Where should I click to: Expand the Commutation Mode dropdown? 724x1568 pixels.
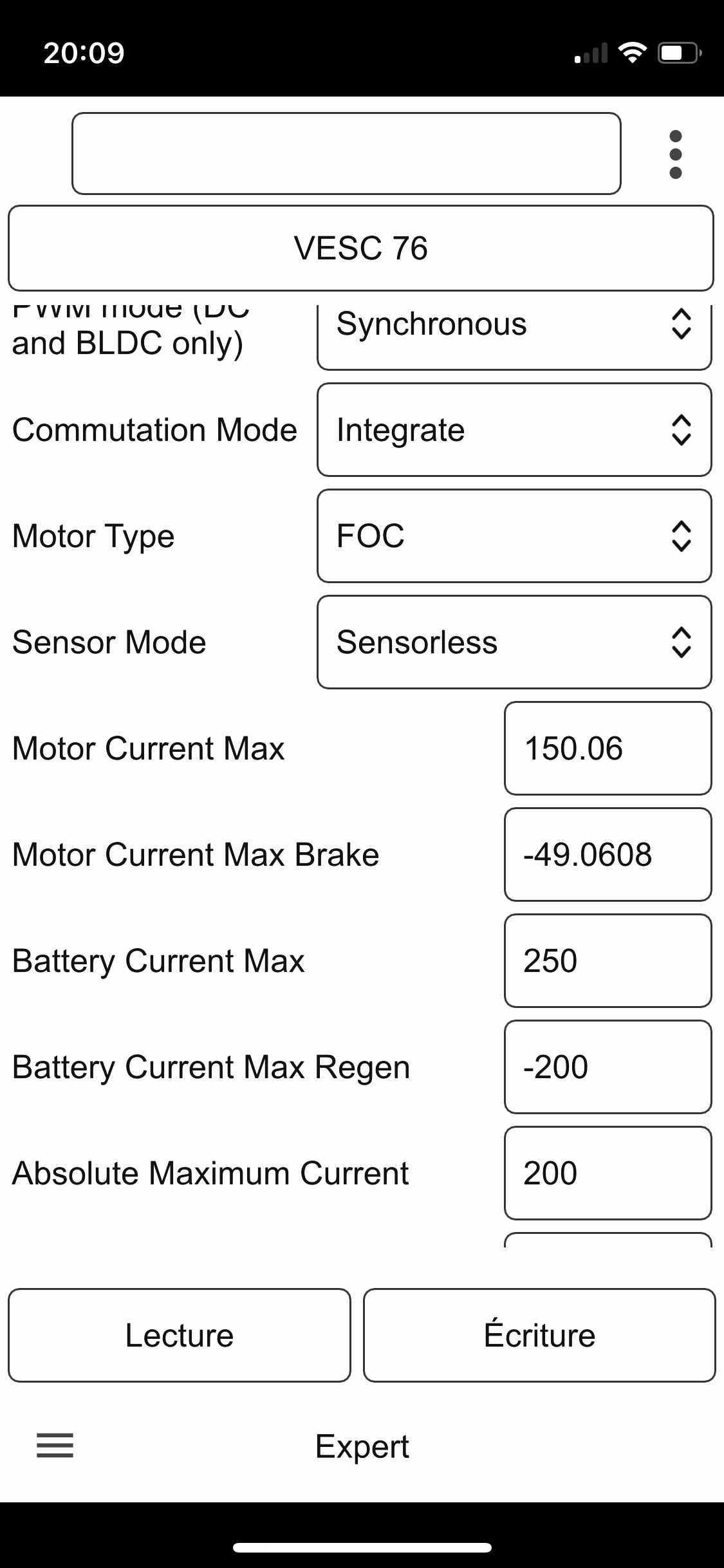(514, 430)
